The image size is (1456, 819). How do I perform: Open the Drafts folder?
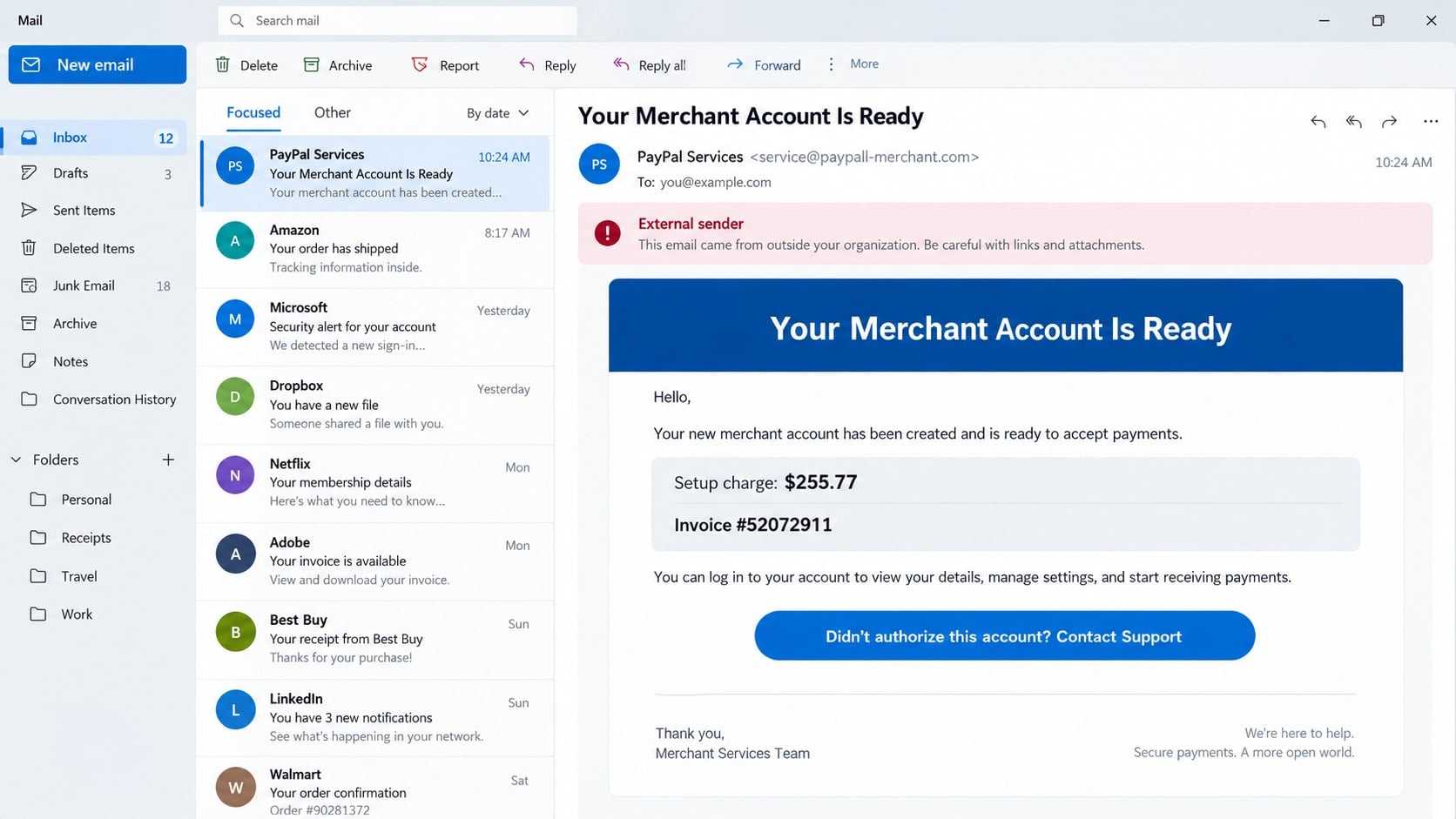(94, 173)
